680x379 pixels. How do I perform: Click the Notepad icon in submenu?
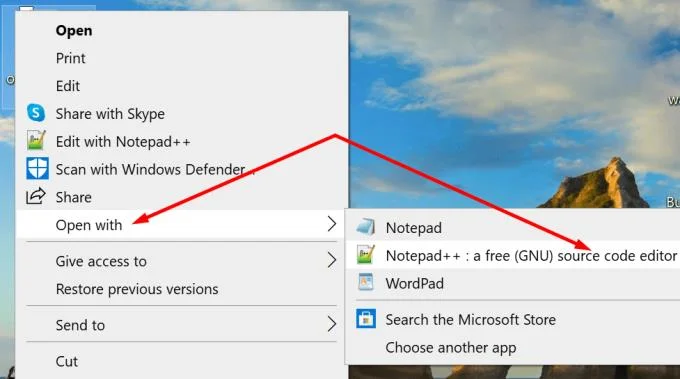click(366, 227)
